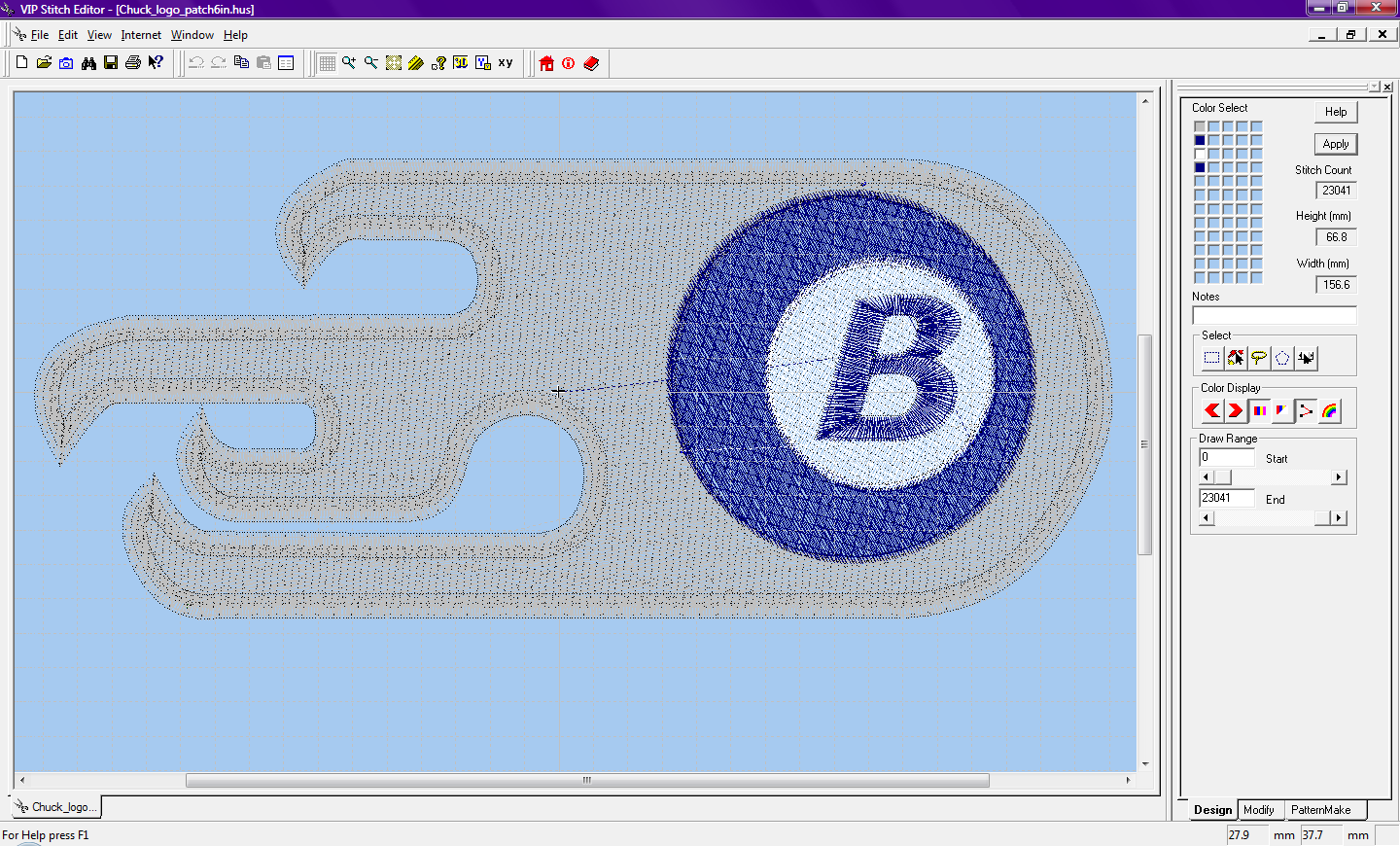Switch to the Modify tab

pyautogui.click(x=1258, y=810)
